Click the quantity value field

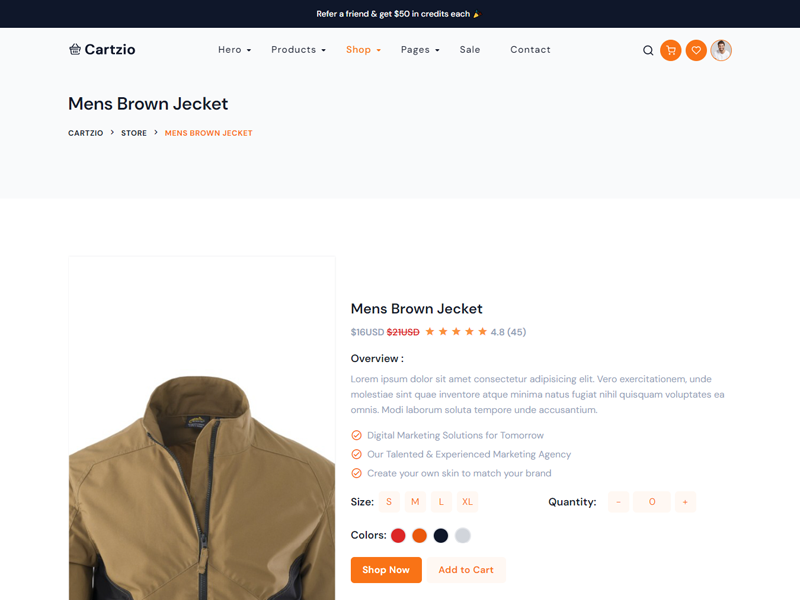click(x=652, y=502)
